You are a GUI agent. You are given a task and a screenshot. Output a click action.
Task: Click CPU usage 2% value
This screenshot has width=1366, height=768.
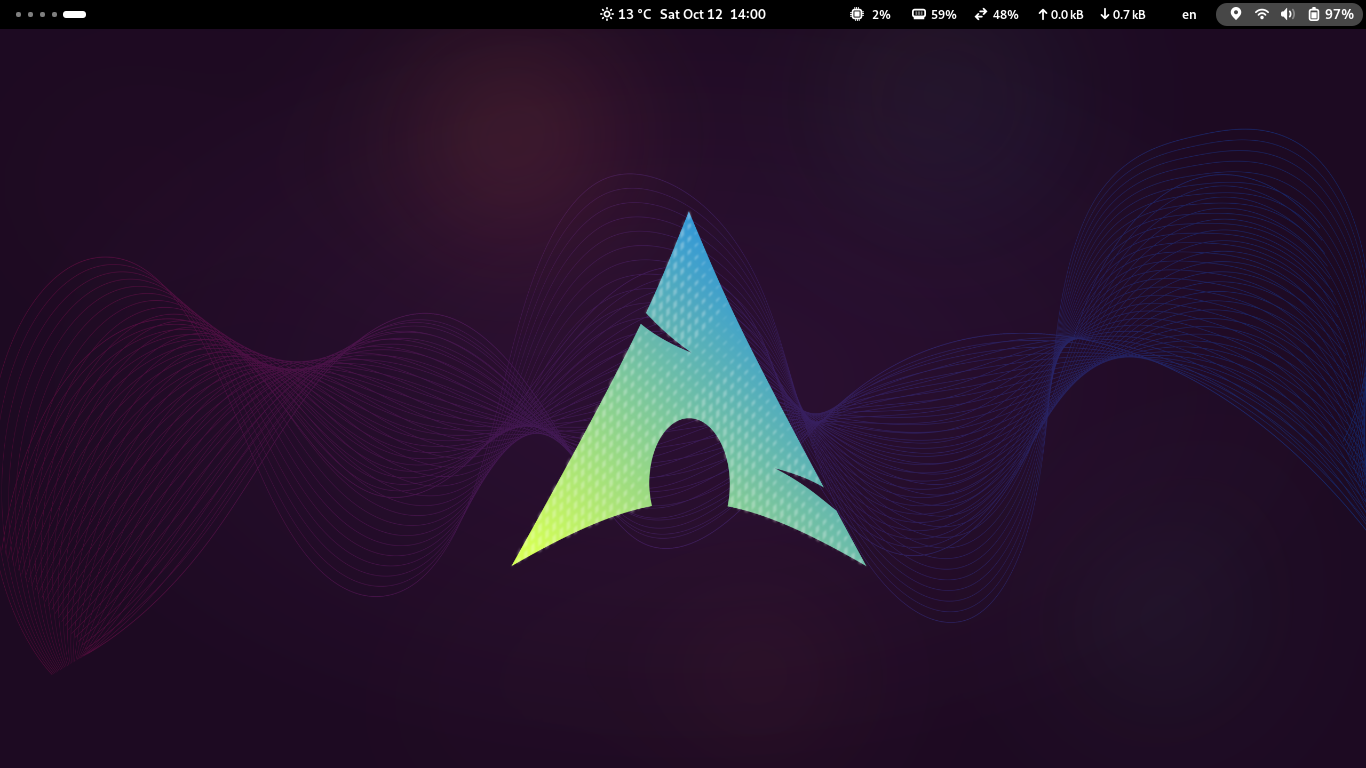point(881,14)
